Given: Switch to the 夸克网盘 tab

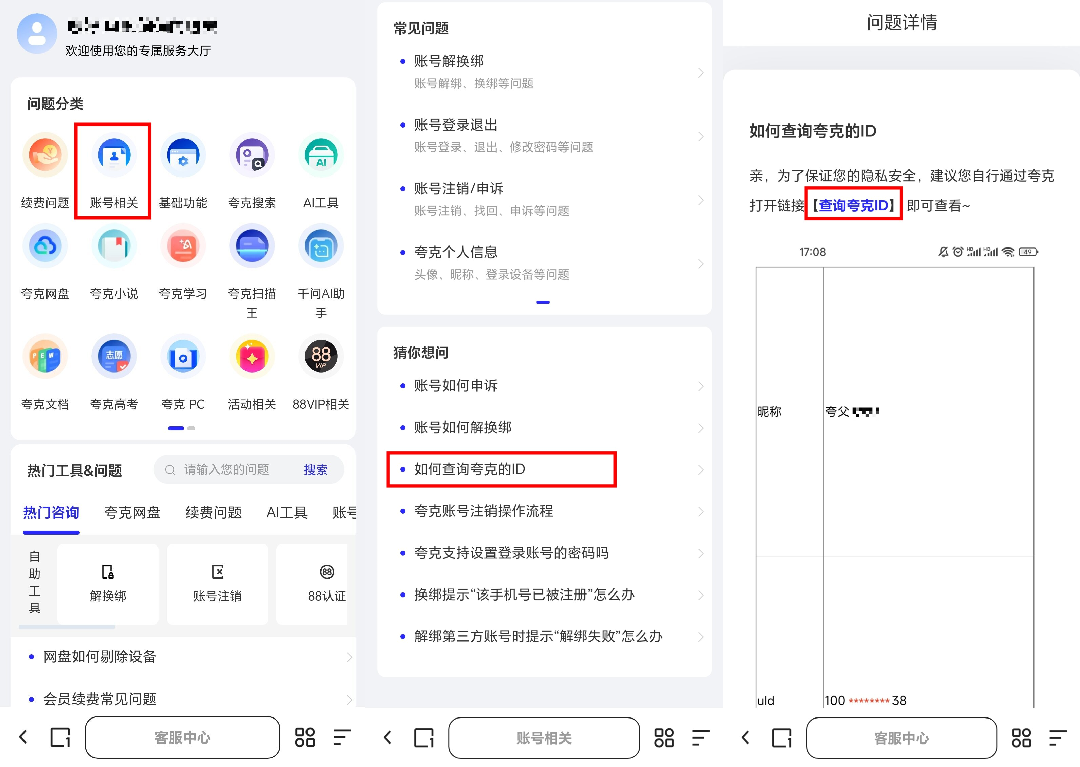Looking at the screenshot, I should pyautogui.click(x=132, y=513).
